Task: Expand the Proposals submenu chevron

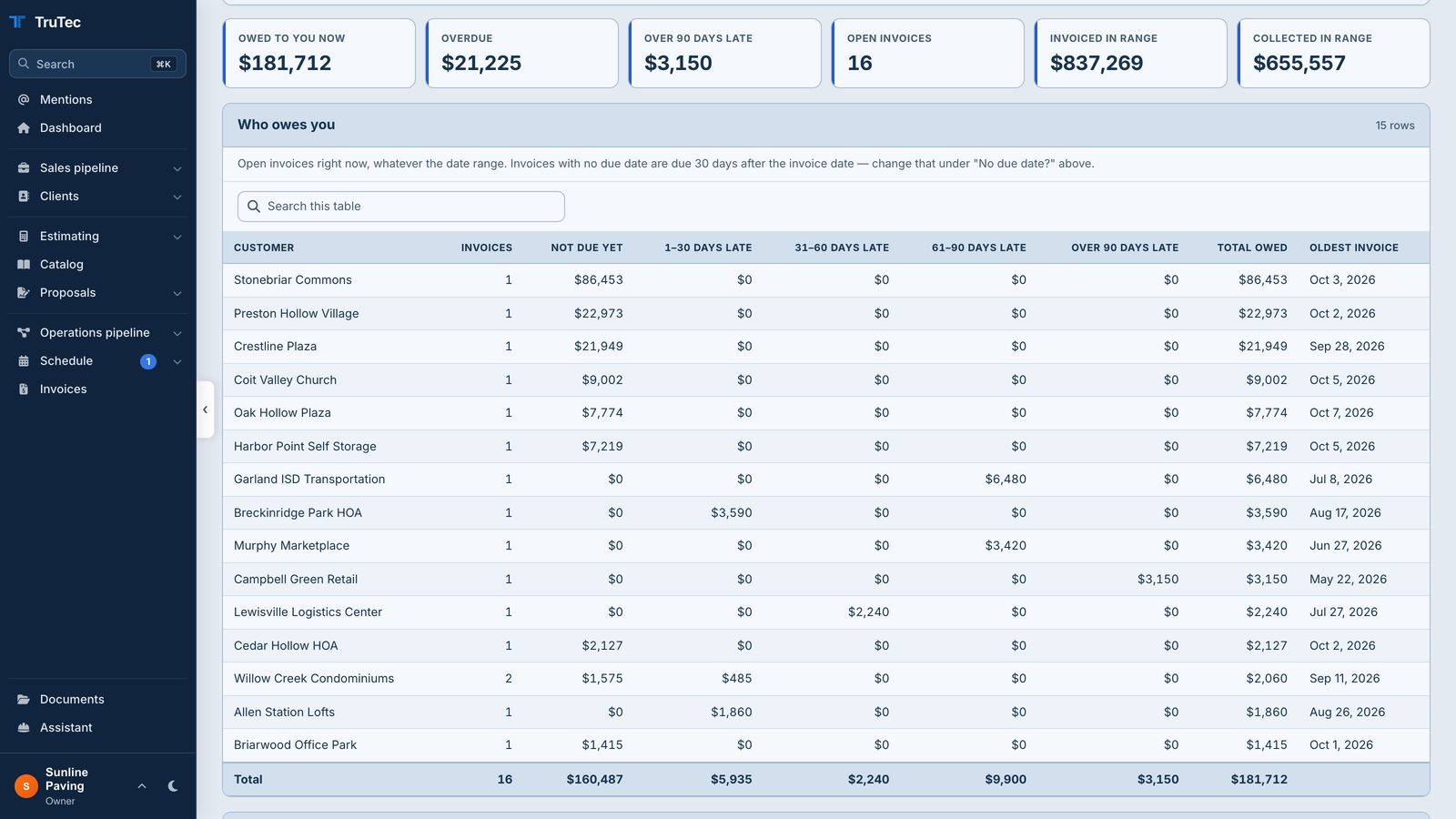Action: coord(177,293)
